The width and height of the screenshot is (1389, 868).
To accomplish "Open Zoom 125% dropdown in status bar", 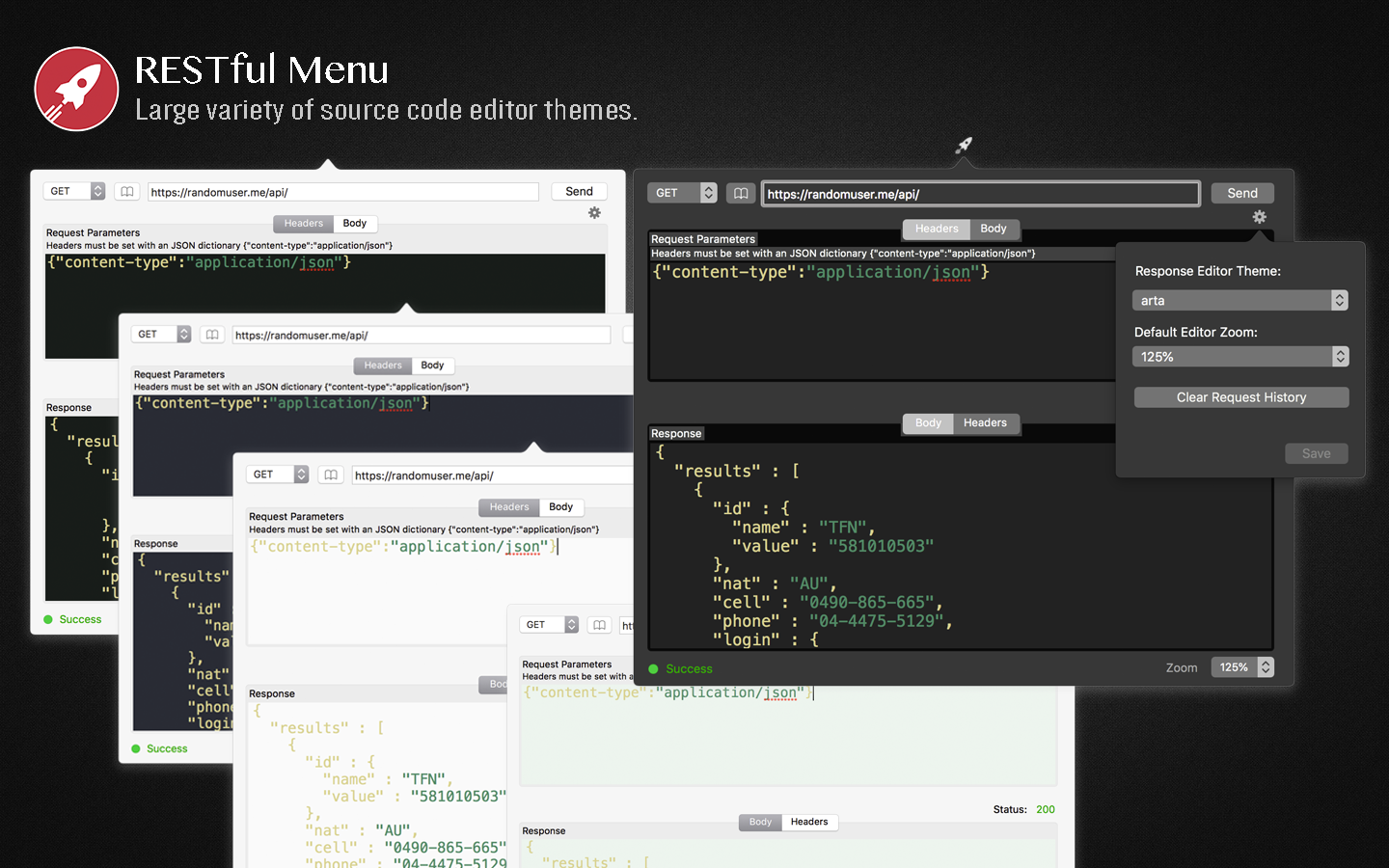I will [x=1242, y=667].
